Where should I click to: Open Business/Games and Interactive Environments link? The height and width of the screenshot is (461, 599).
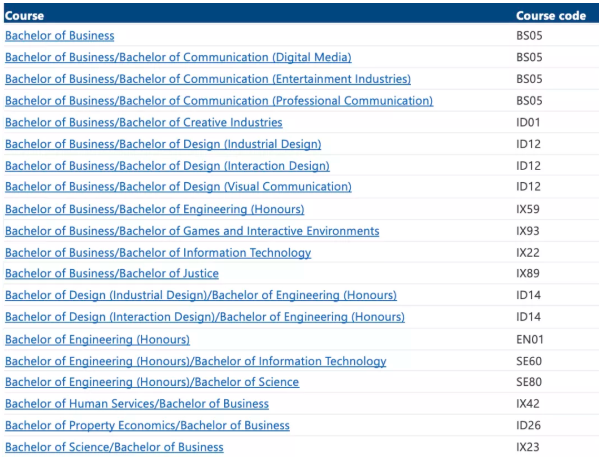(x=192, y=231)
